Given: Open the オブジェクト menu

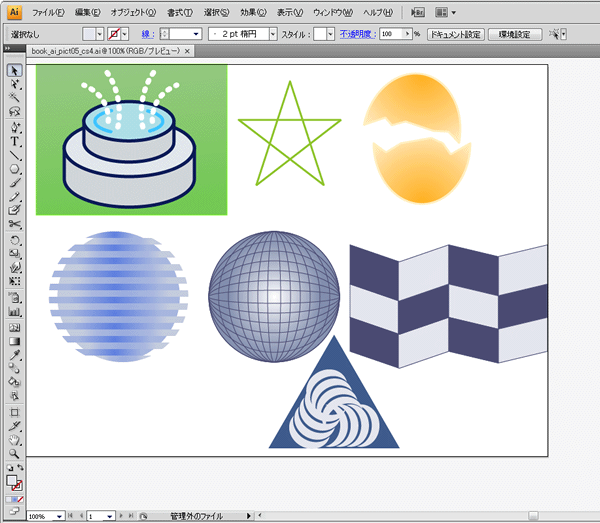Looking at the screenshot, I should pyautogui.click(x=133, y=13).
